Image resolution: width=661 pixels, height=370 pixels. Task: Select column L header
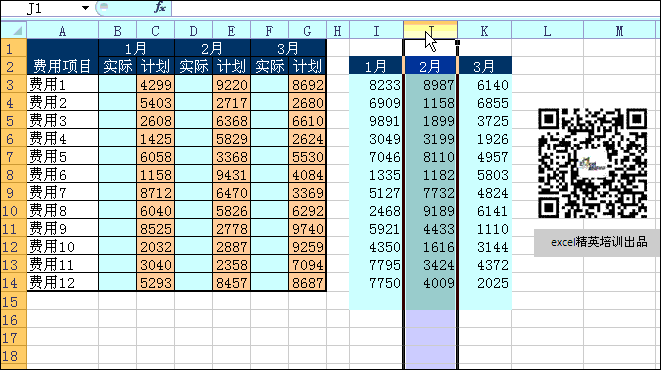(547, 31)
